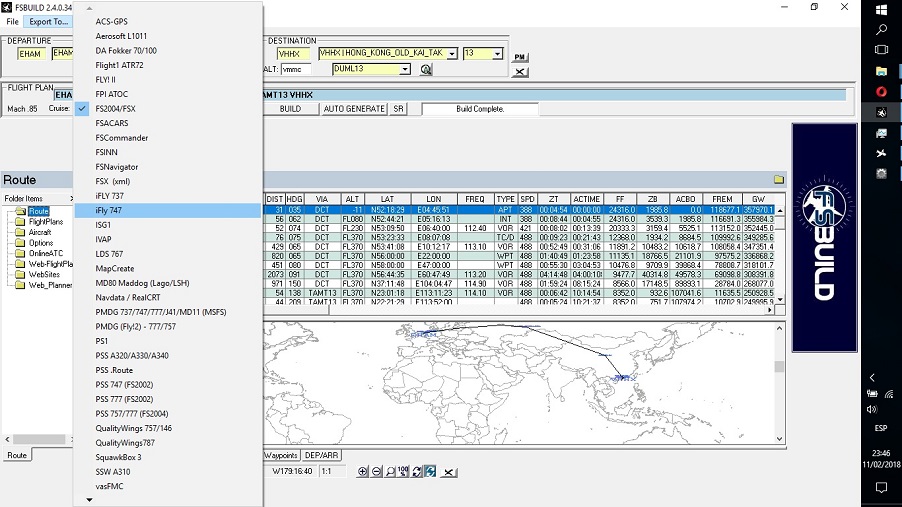Select the Options folder in tree
The height and width of the screenshot is (507, 902).
[x=41, y=243]
